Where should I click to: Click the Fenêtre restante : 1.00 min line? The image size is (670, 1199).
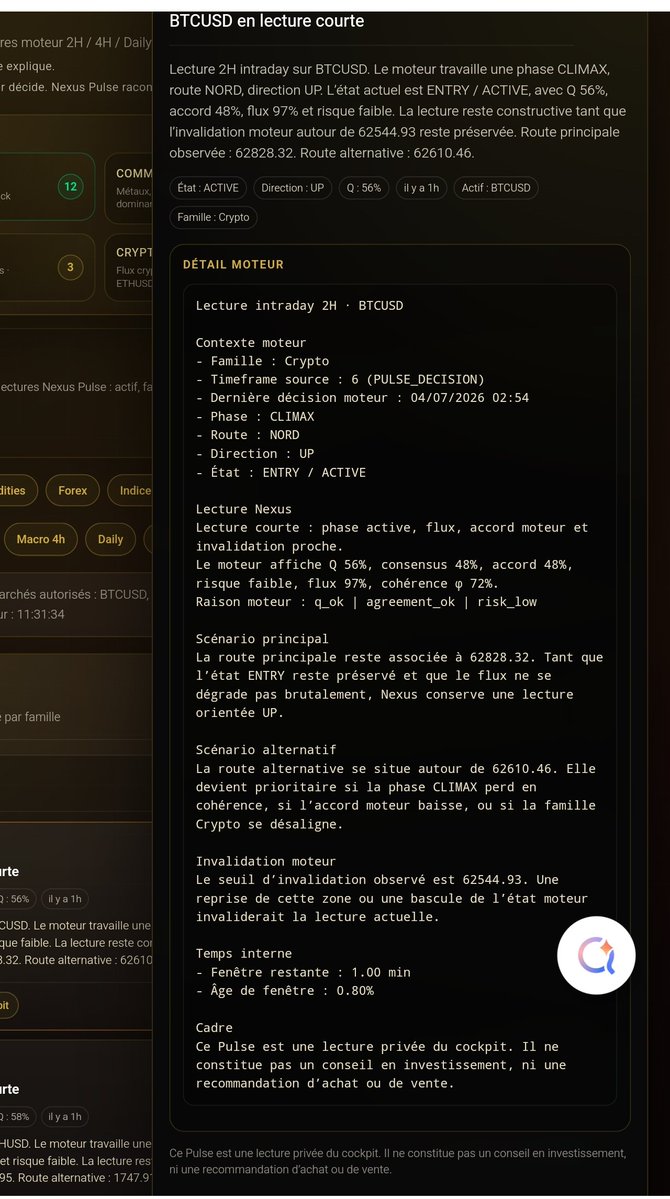click(303, 972)
